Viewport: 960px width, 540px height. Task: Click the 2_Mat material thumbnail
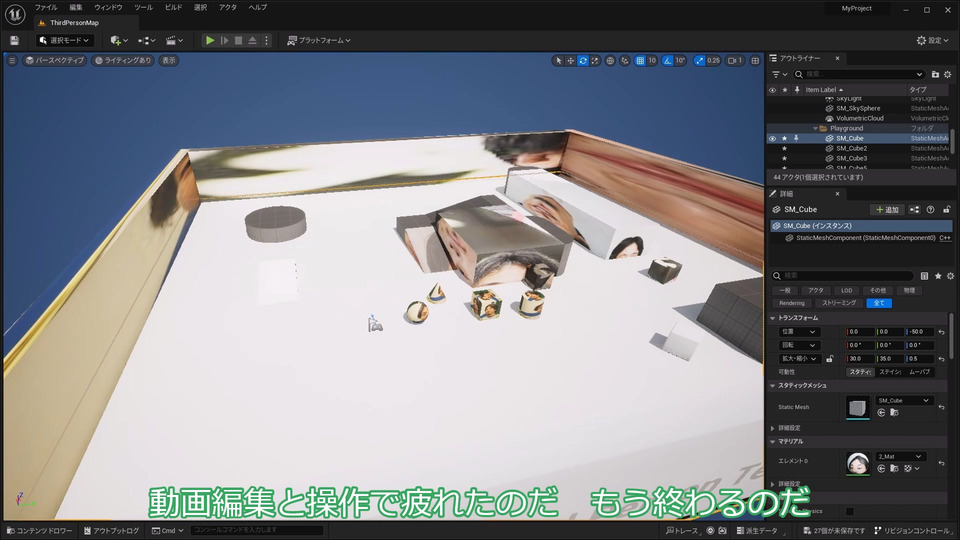click(857, 463)
